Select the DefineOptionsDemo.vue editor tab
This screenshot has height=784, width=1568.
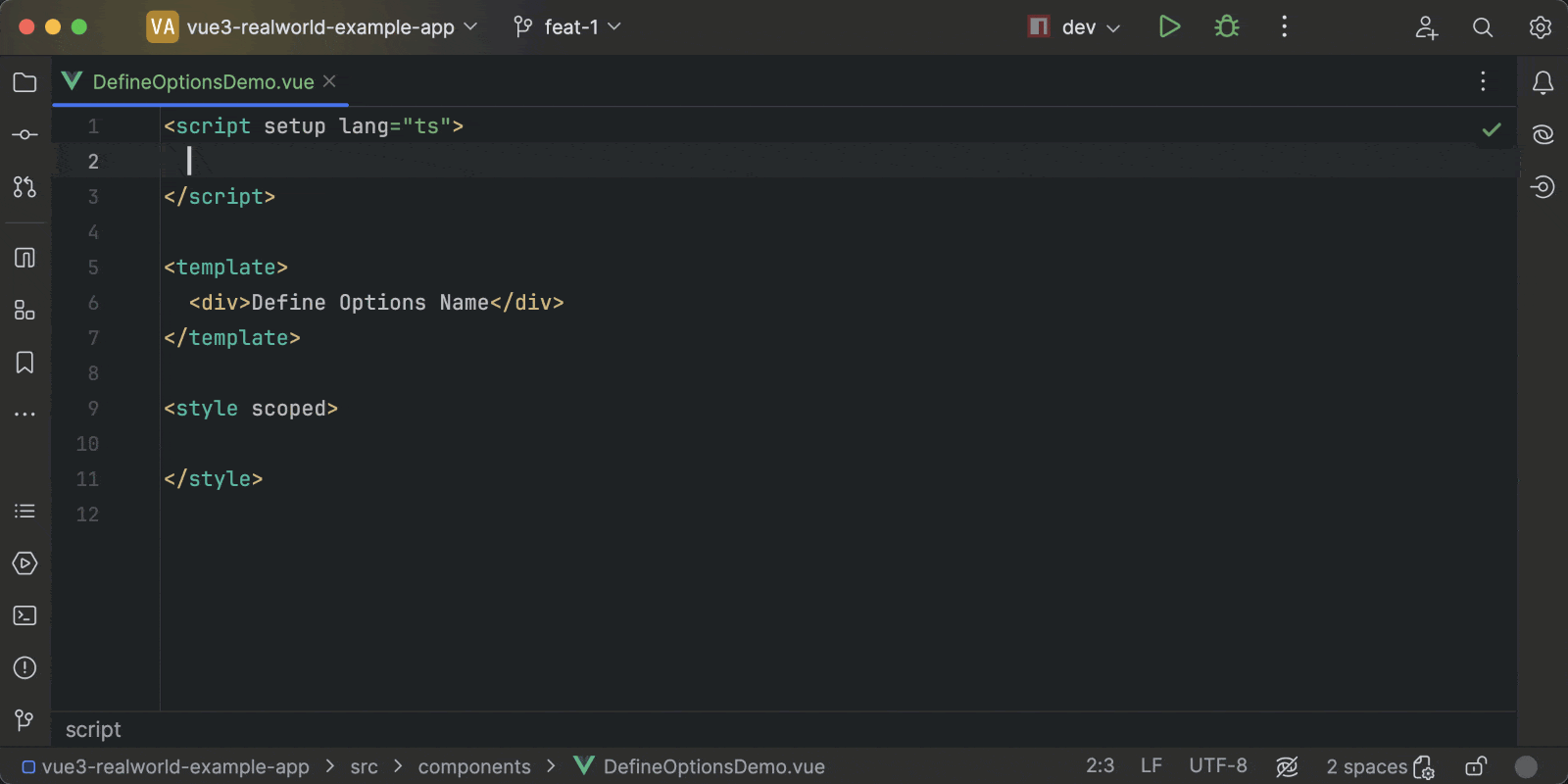coord(202,82)
